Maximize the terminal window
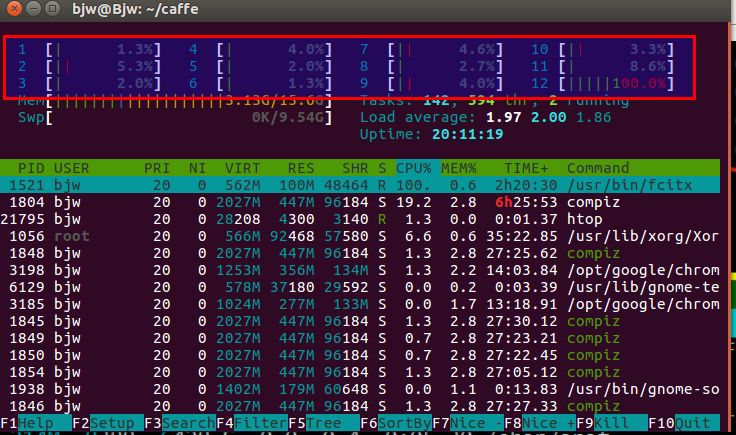The image size is (736, 435). (53, 8)
